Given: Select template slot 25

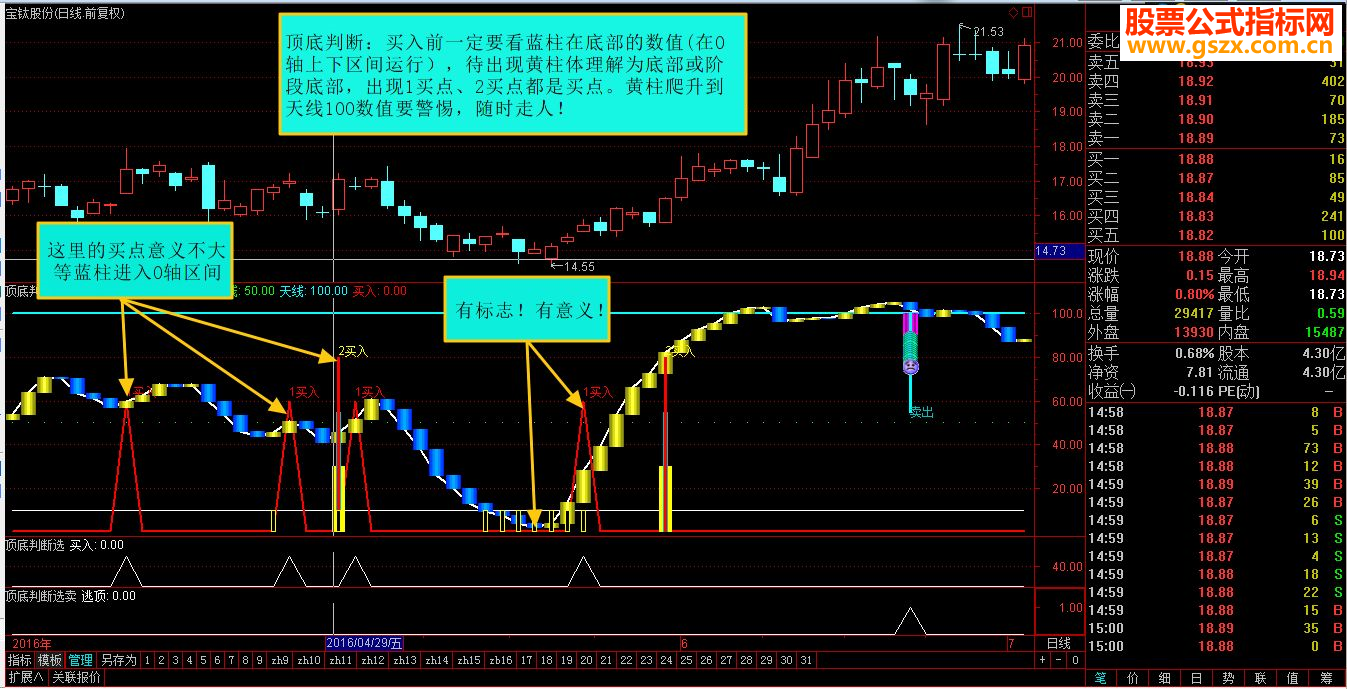Looking at the screenshot, I should coord(686,660).
